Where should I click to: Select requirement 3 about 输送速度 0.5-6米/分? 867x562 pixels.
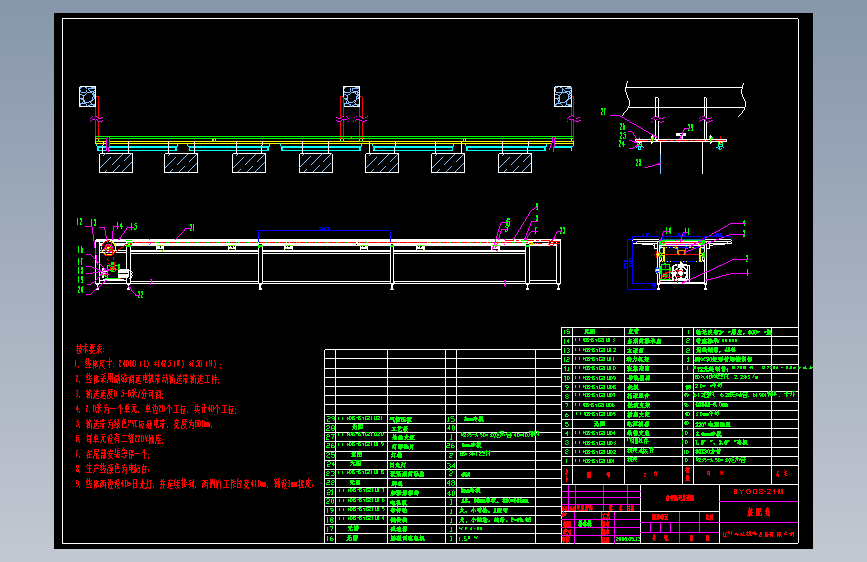point(119,394)
